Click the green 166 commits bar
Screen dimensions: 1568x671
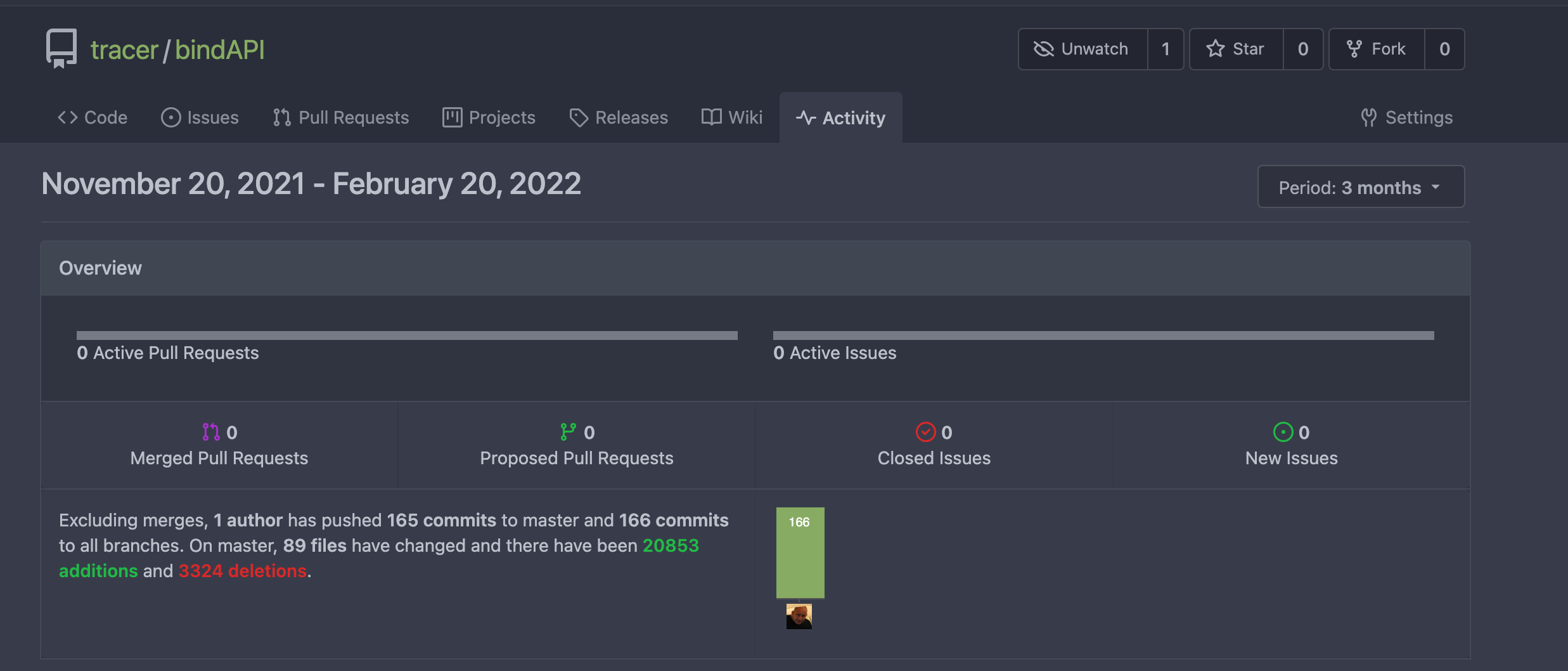800,552
